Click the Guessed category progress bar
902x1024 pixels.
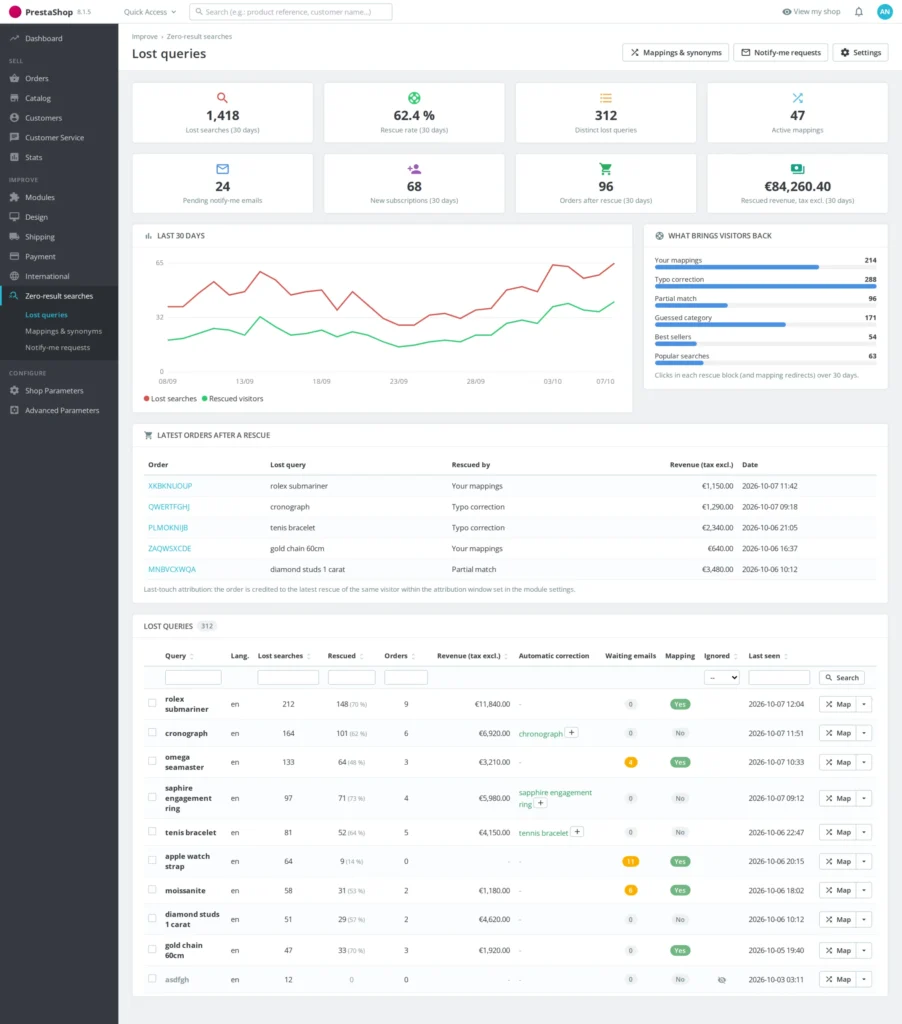(765, 325)
